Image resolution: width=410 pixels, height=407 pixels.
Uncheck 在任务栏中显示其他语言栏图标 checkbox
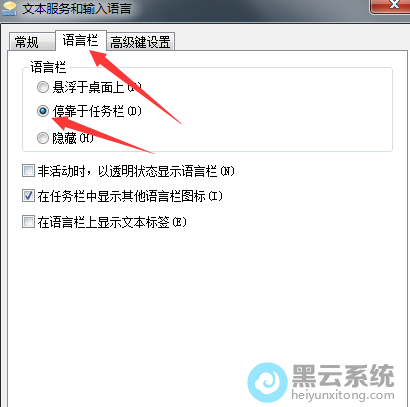(x=28, y=196)
